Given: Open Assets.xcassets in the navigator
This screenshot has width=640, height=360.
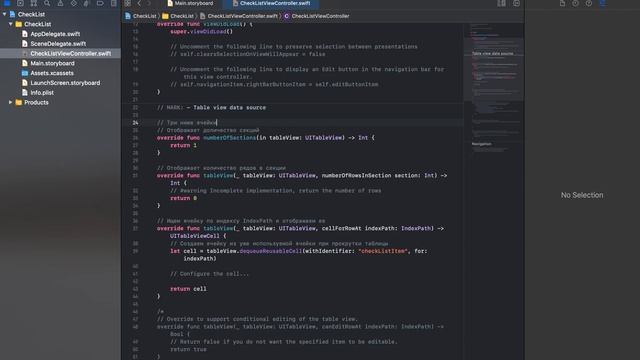Looking at the screenshot, I should [60, 73].
